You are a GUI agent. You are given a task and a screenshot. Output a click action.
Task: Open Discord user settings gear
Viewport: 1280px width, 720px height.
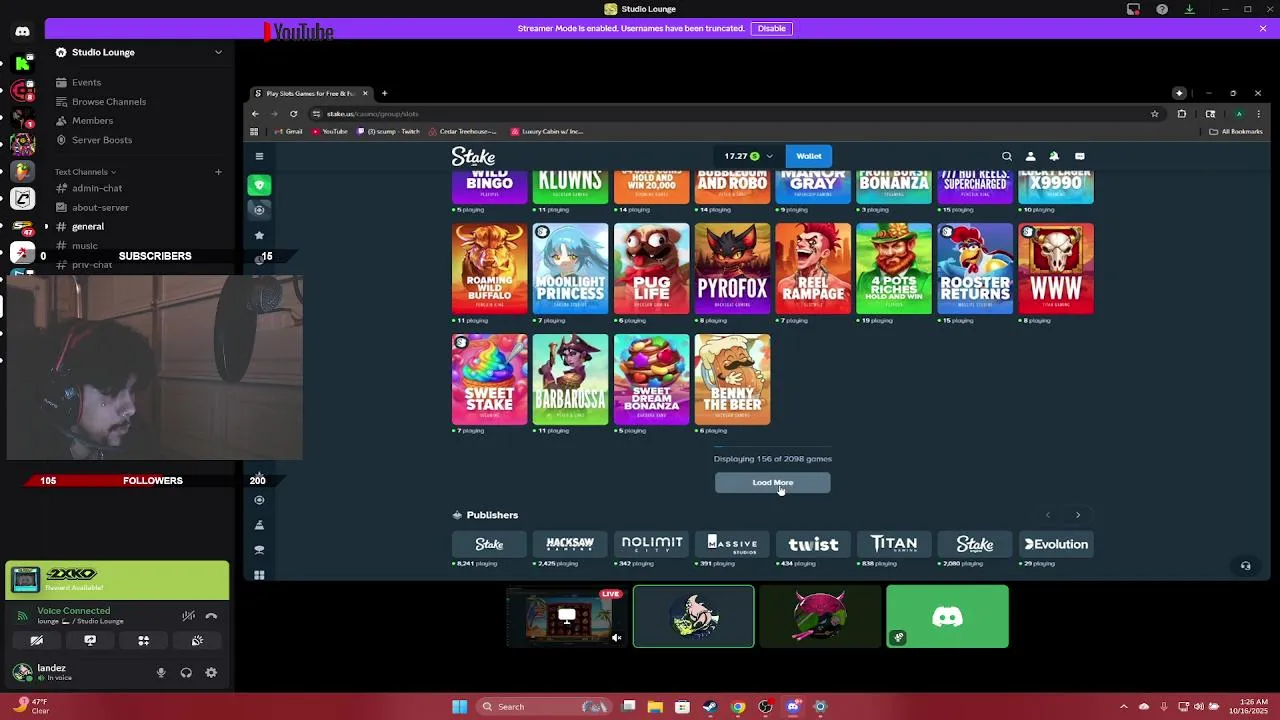click(x=211, y=673)
